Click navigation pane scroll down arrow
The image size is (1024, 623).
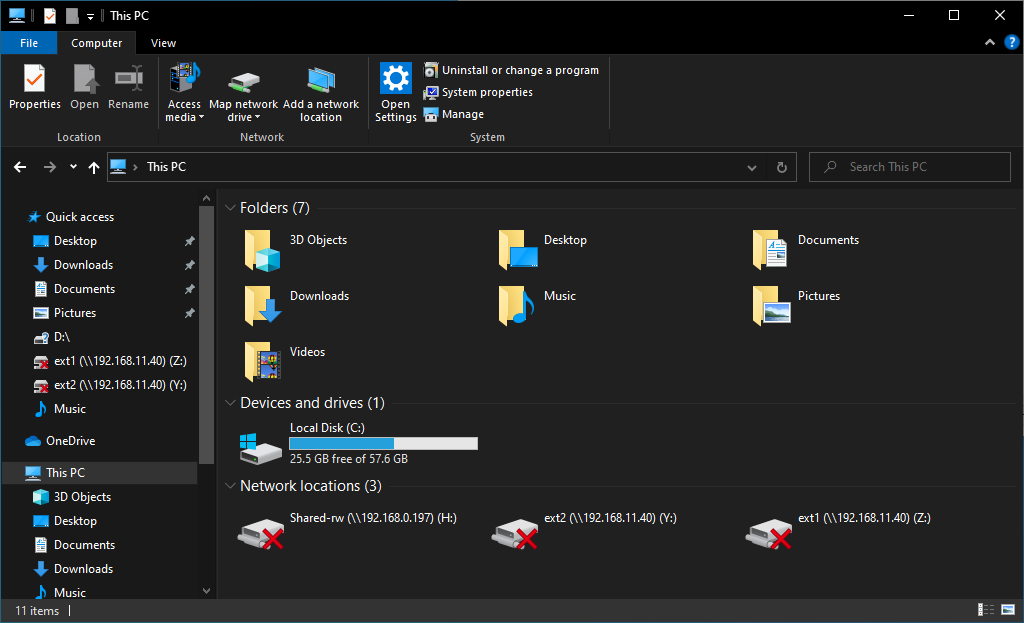point(206,591)
